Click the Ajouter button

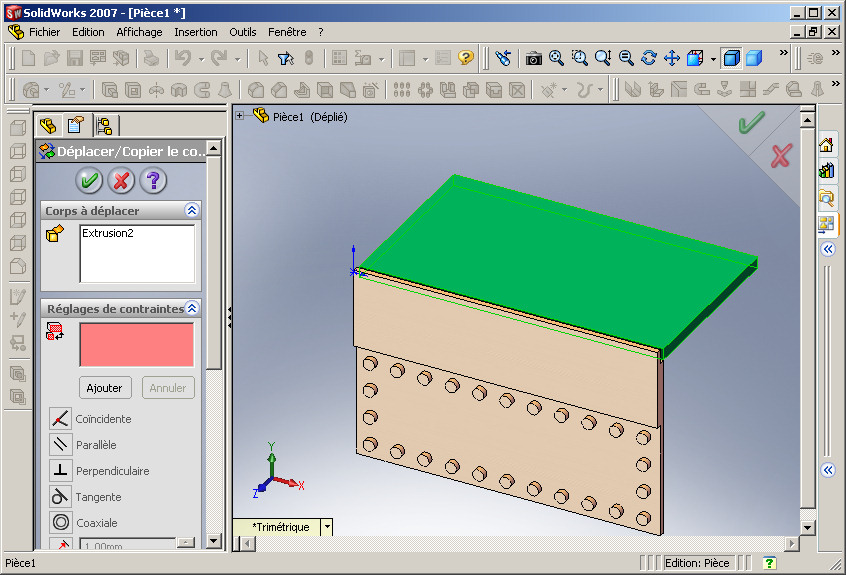[105, 388]
